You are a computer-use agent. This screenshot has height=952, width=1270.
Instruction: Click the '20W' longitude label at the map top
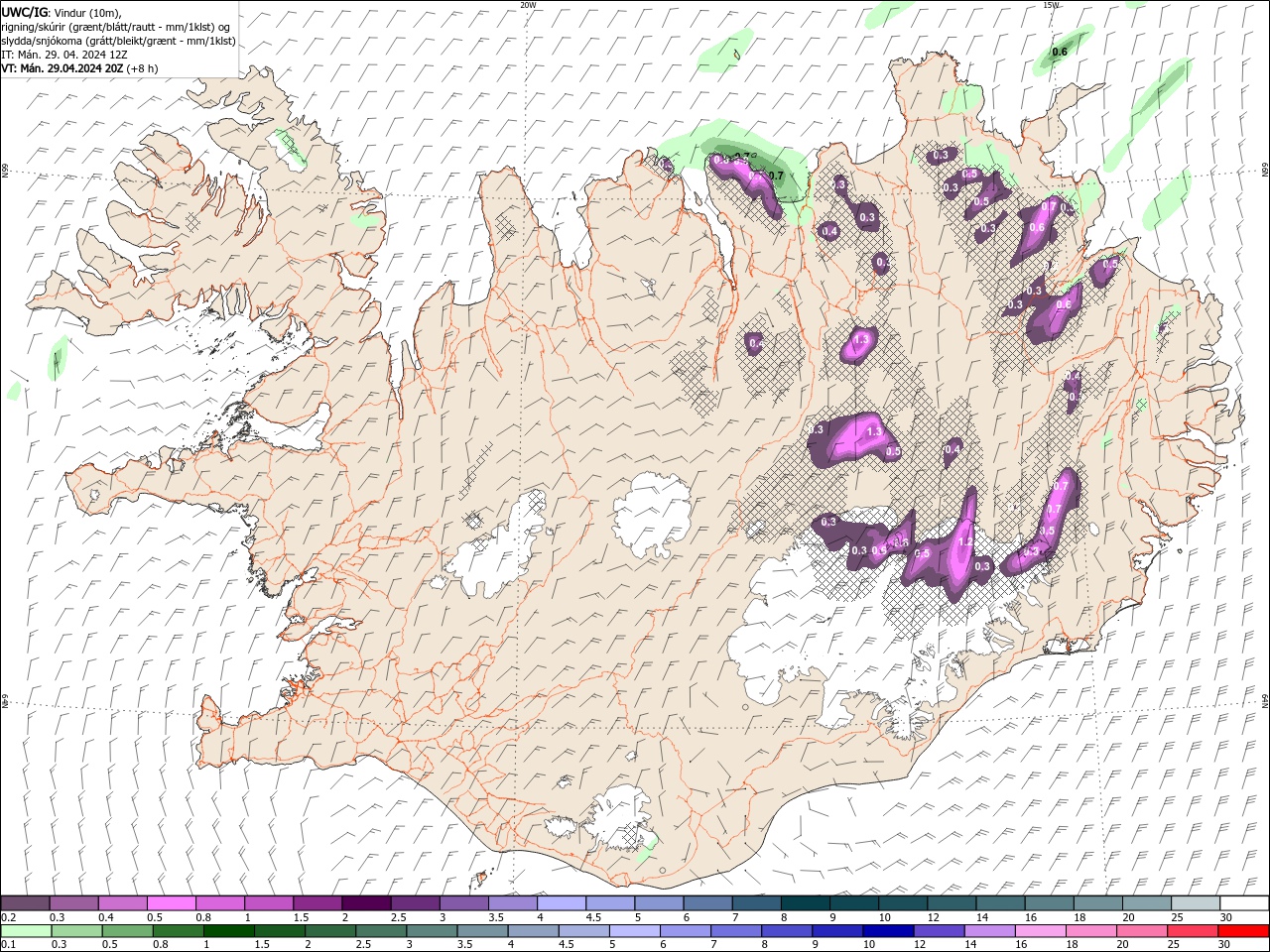[x=528, y=5]
